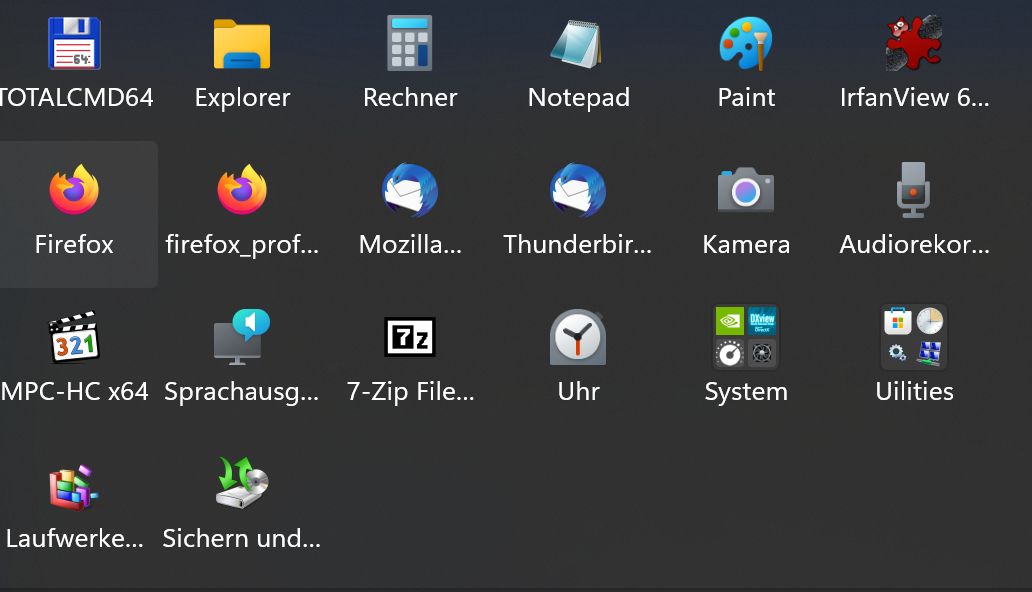Viewport: 1032px width, 592px height.
Task: Open the TOTALCMD64 floppy disk icon
Action: coord(74,43)
